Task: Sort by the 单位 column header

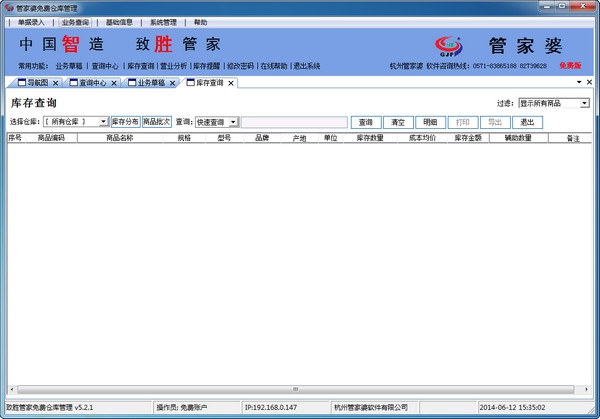Action: (331, 138)
